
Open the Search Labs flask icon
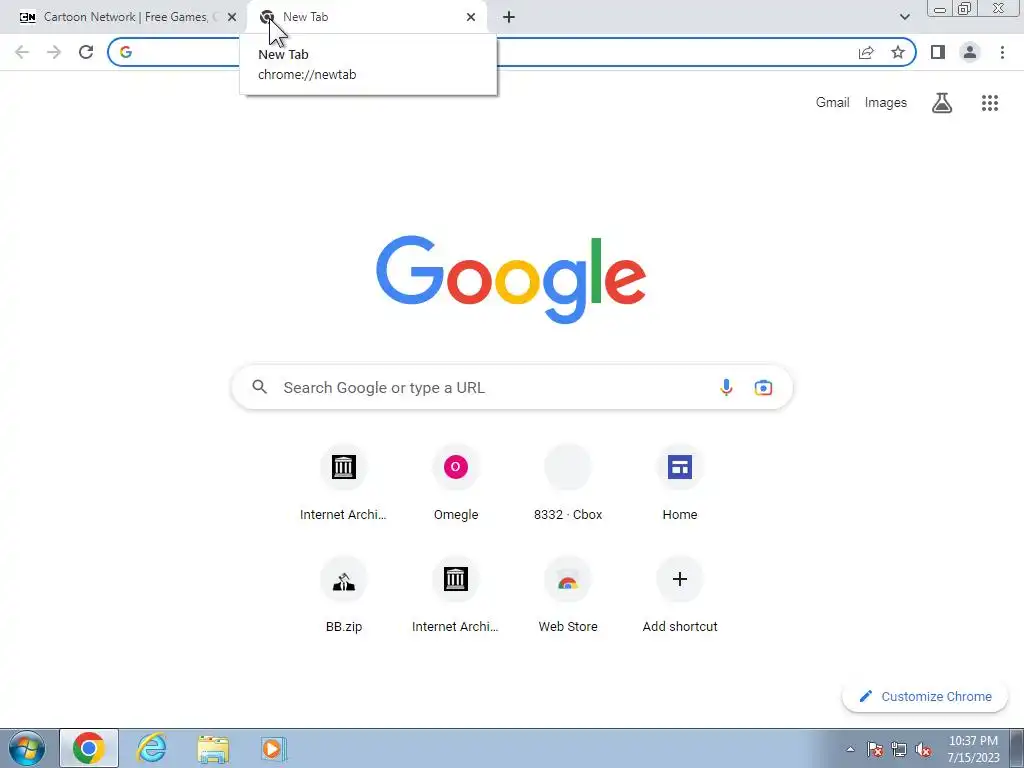(x=942, y=103)
